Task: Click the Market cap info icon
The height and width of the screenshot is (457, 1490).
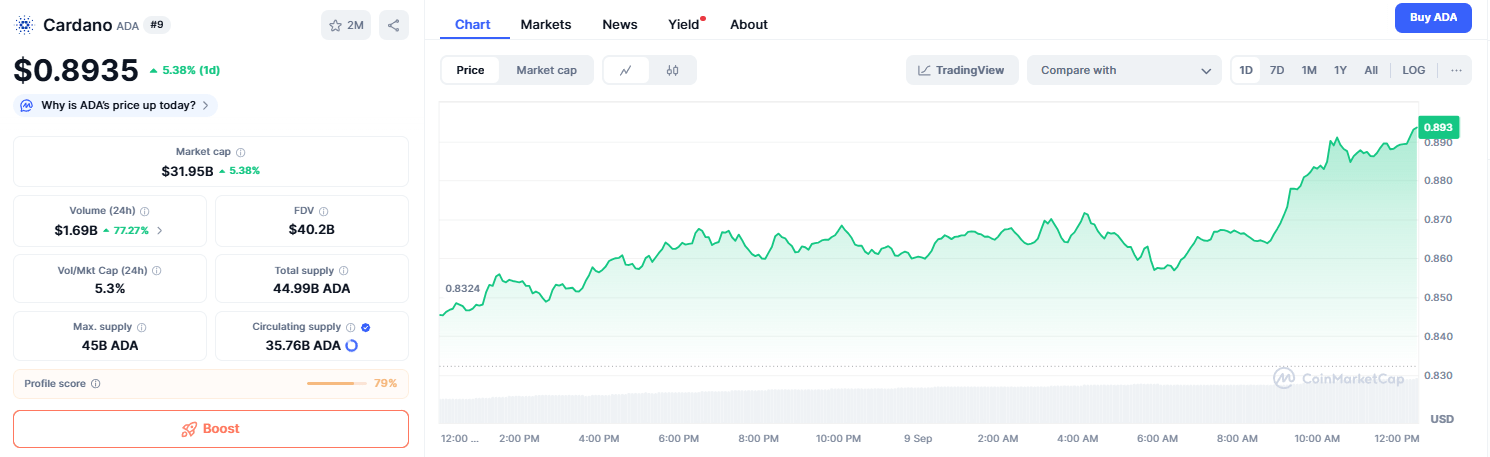Action: [240, 152]
